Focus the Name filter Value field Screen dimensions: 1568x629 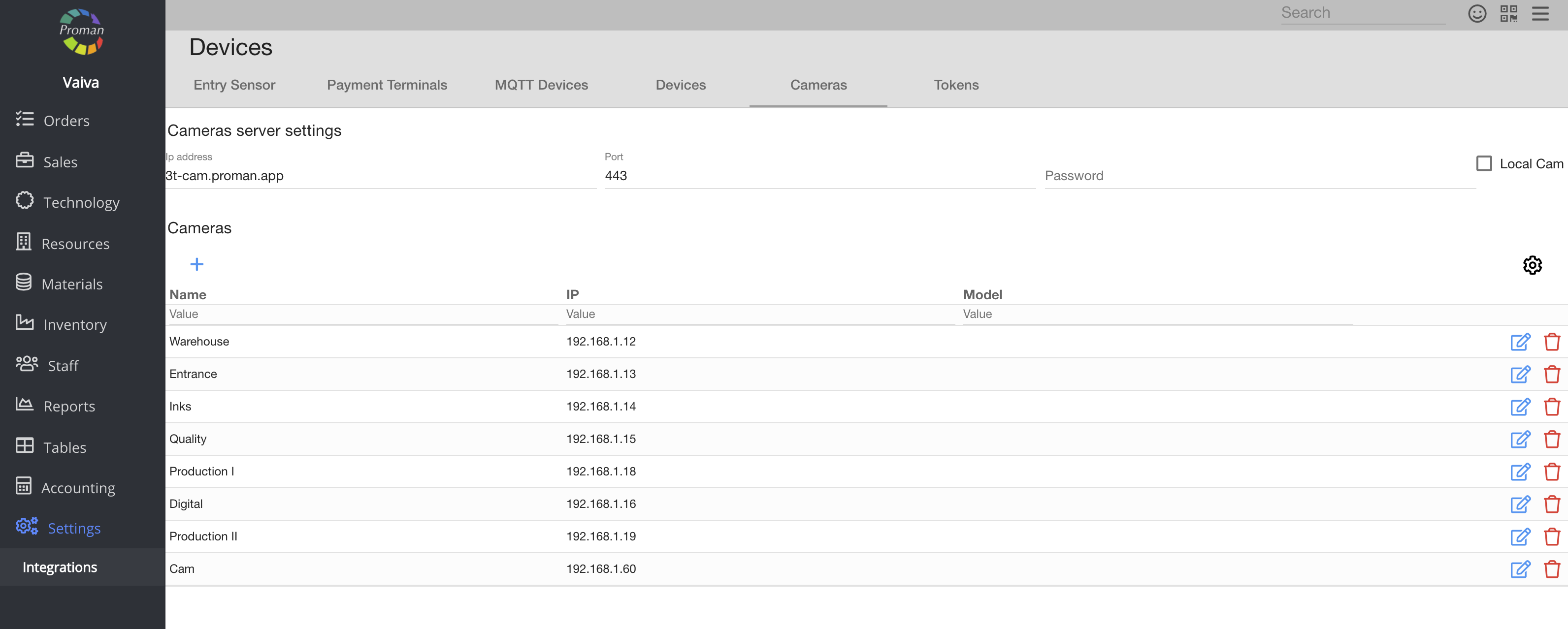point(362,314)
